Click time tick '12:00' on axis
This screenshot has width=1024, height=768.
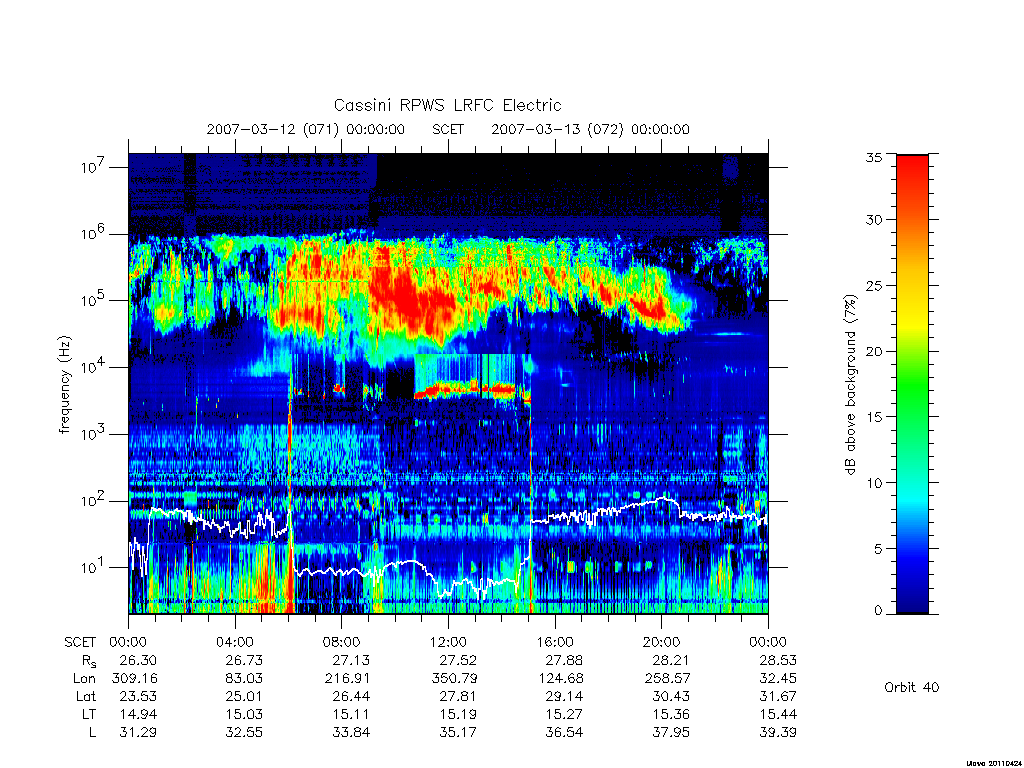pyautogui.click(x=448, y=642)
